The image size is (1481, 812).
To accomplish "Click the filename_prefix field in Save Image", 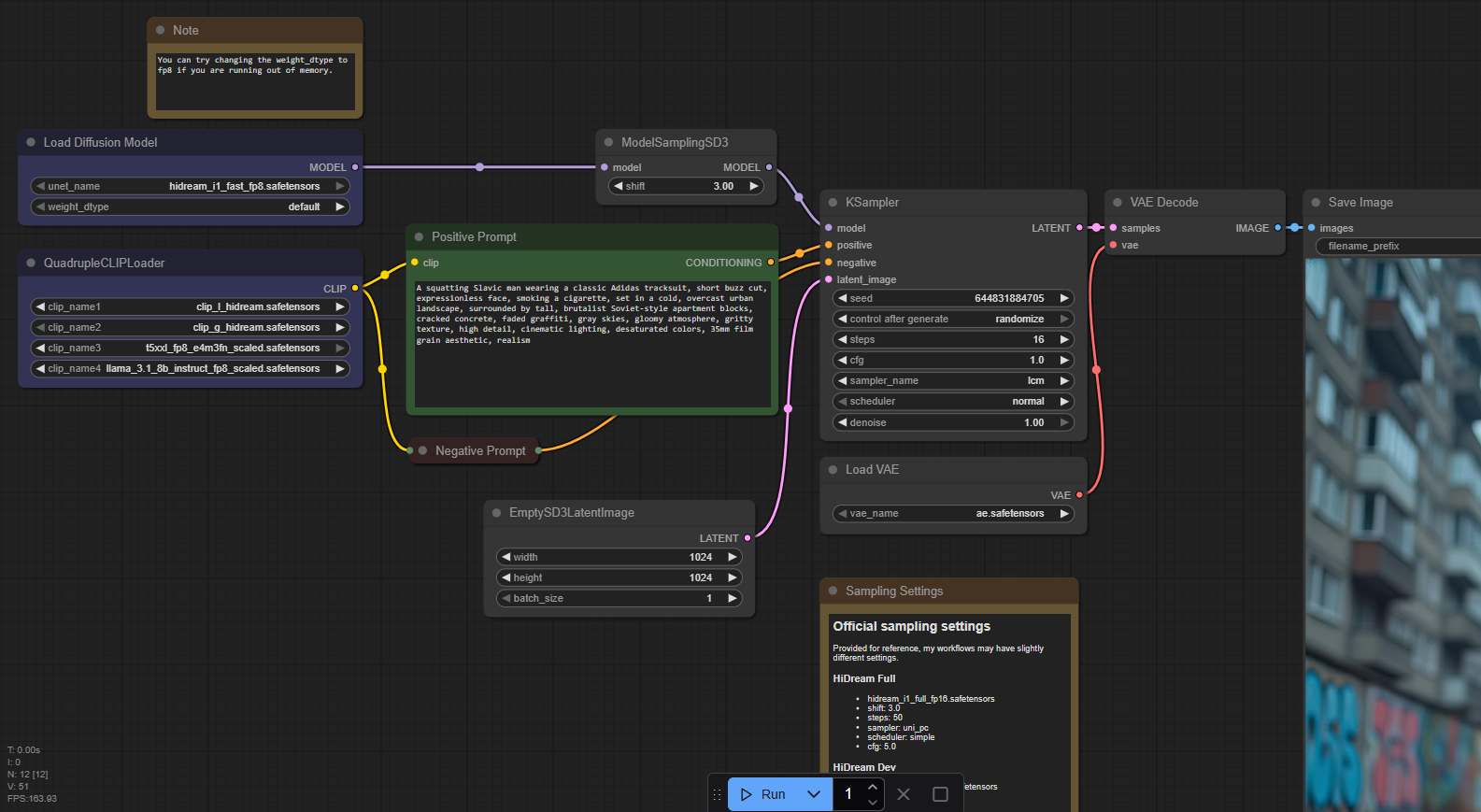I will tap(1397, 247).
